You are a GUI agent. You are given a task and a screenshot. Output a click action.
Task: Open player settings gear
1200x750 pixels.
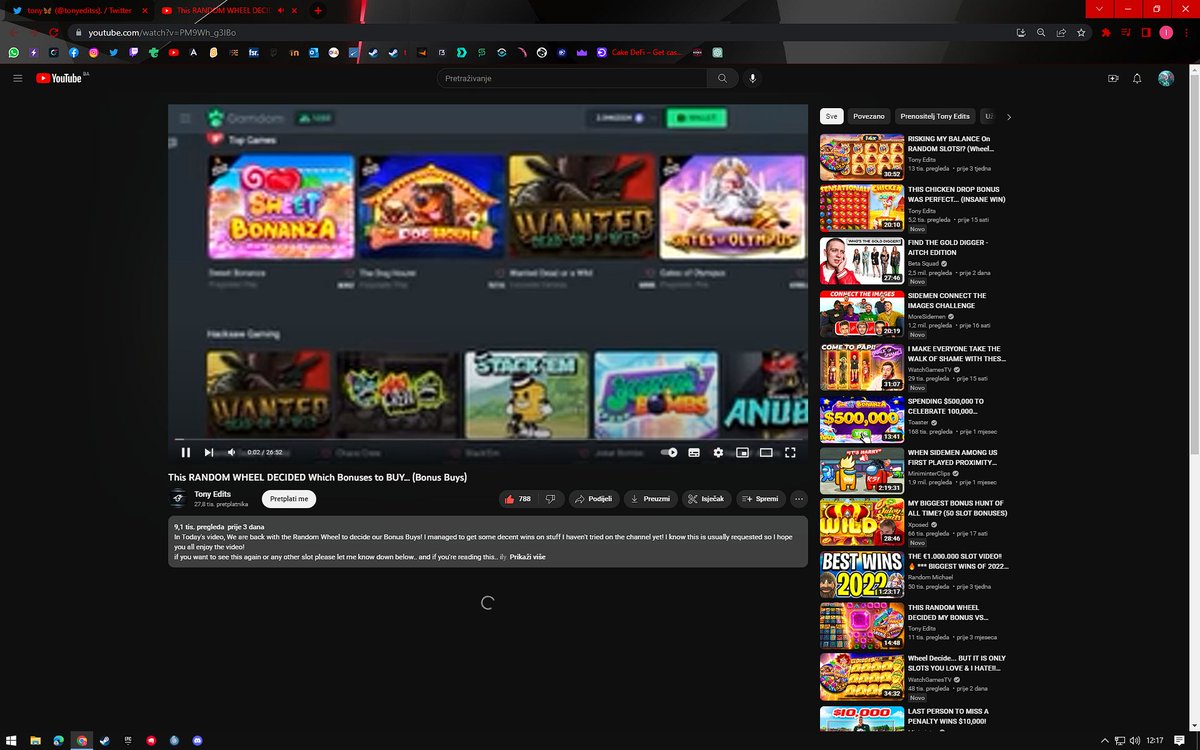pyautogui.click(x=718, y=452)
